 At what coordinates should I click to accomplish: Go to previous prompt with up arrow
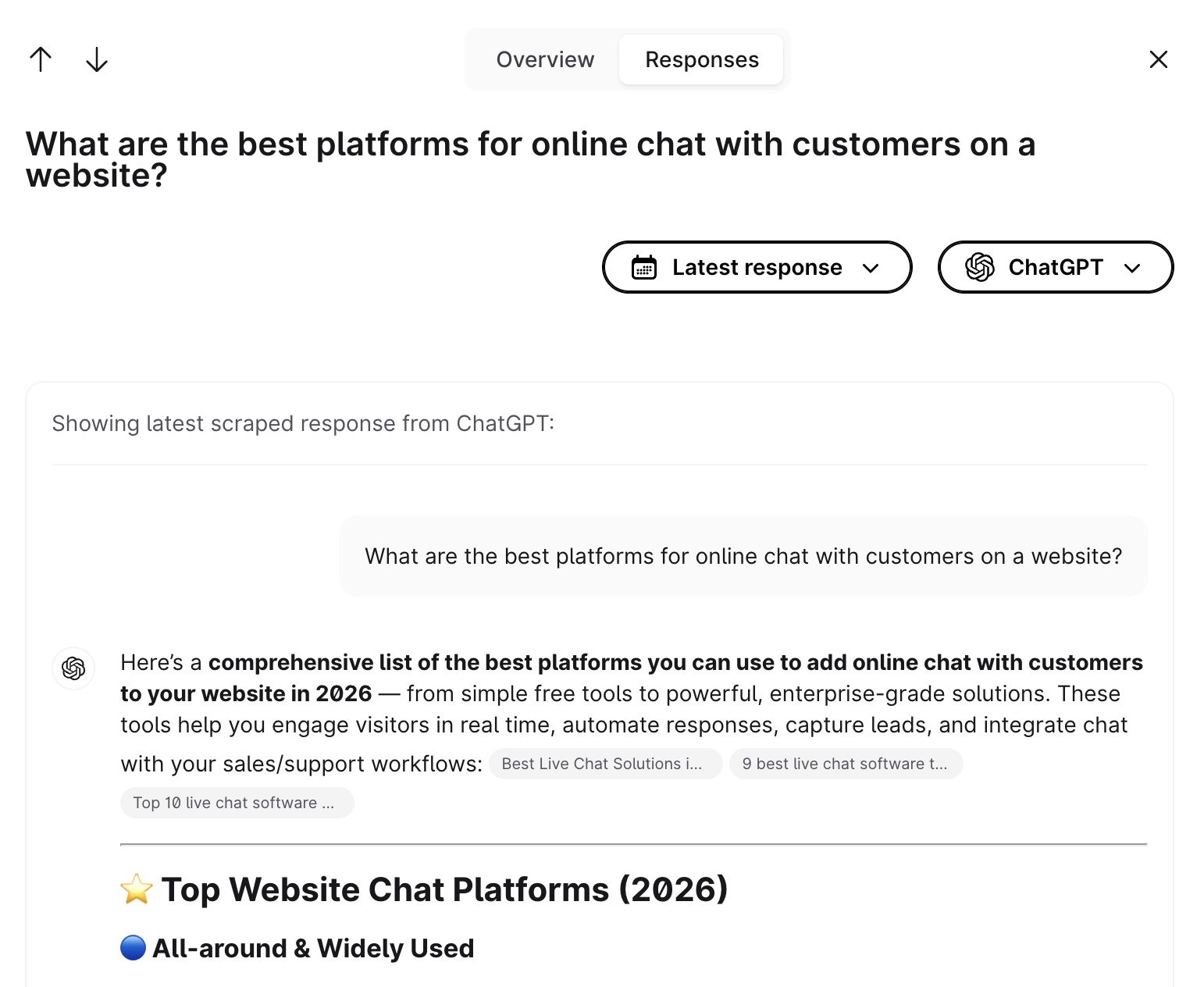[41, 59]
